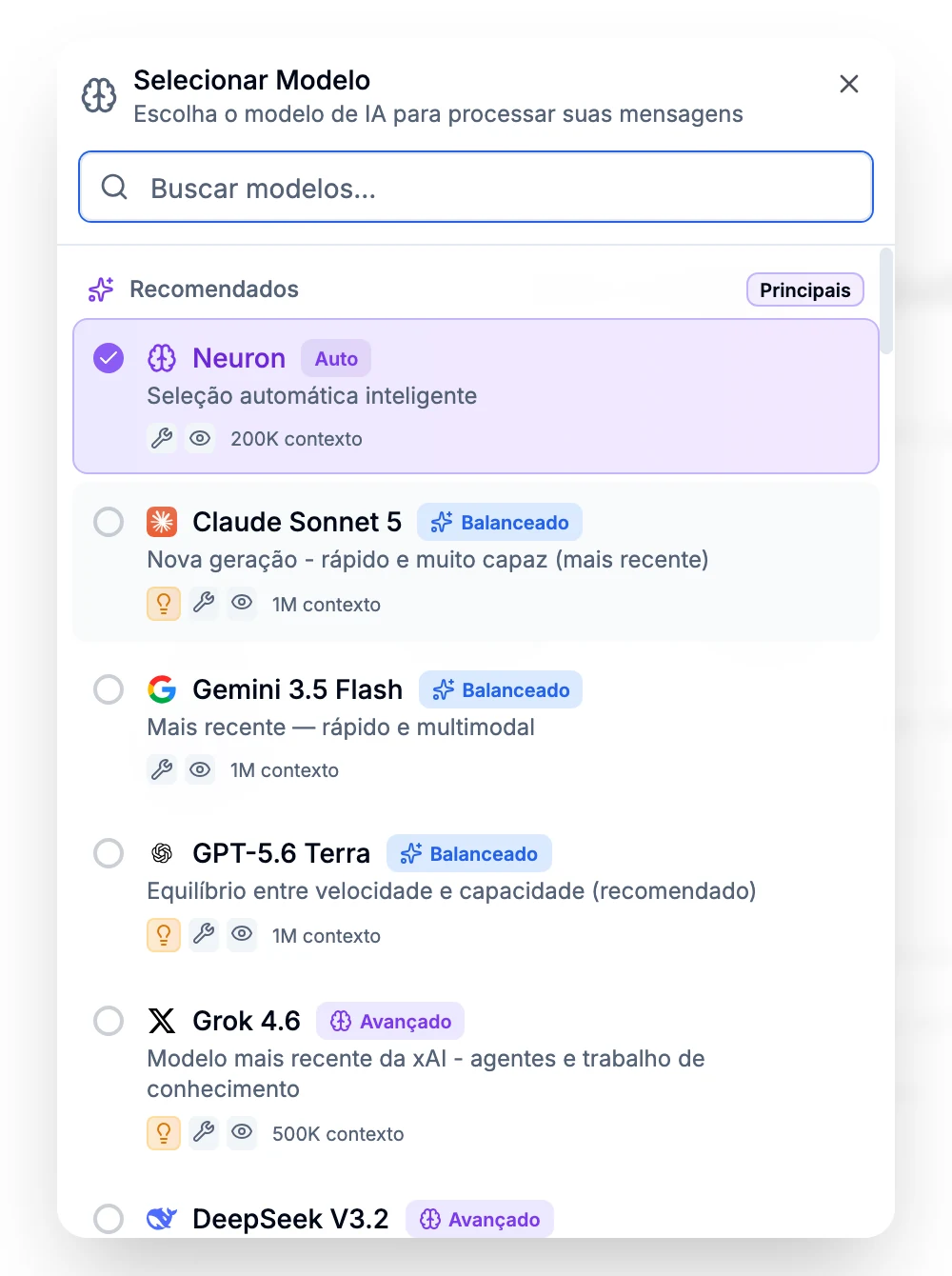Click the Recomendados section heading
The height and width of the screenshot is (1276, 952).
(x=214, y=289)
